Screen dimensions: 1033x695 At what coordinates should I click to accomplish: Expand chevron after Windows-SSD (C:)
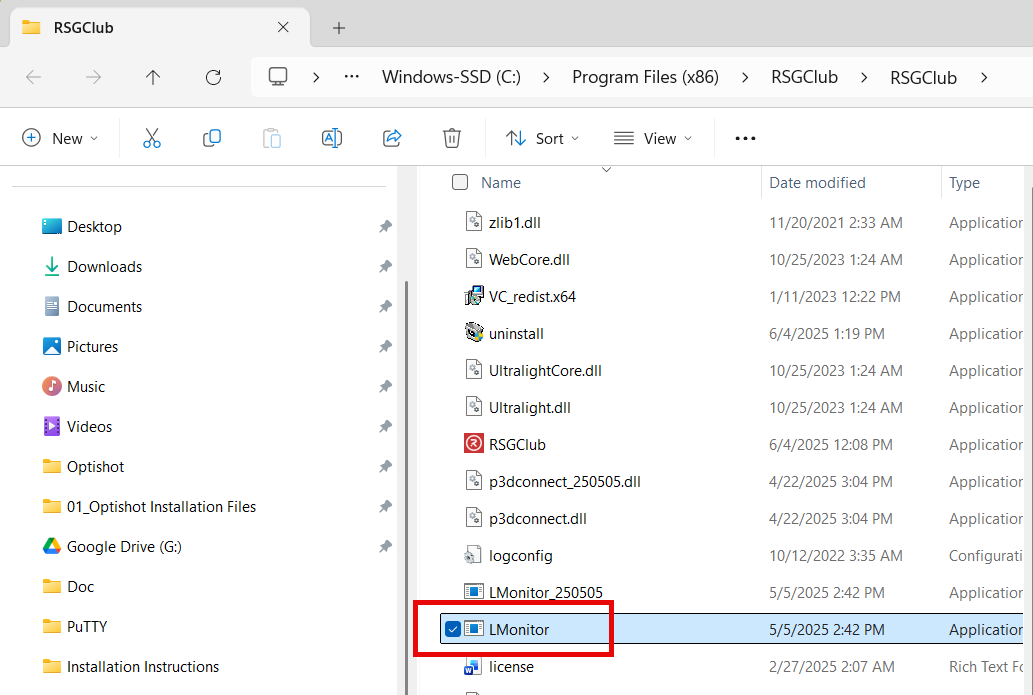[546, 78]
